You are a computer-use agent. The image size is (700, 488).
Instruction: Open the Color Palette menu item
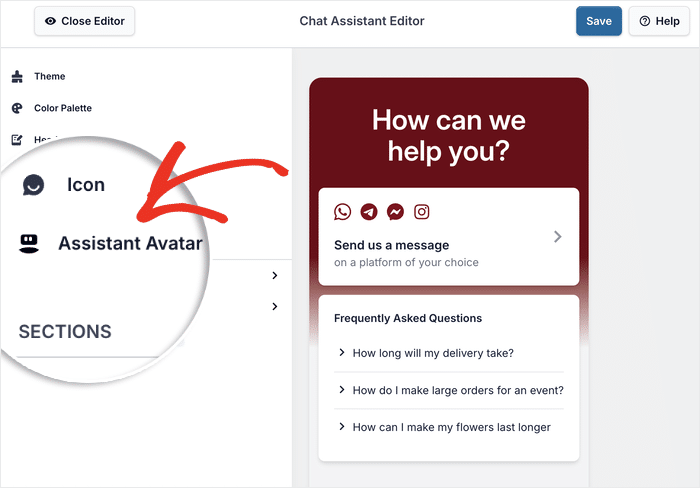[63, 108]
